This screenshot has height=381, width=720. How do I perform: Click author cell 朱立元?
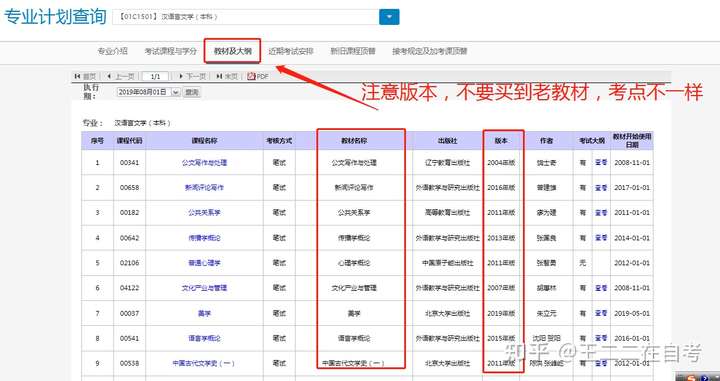[x=546, y=314]
